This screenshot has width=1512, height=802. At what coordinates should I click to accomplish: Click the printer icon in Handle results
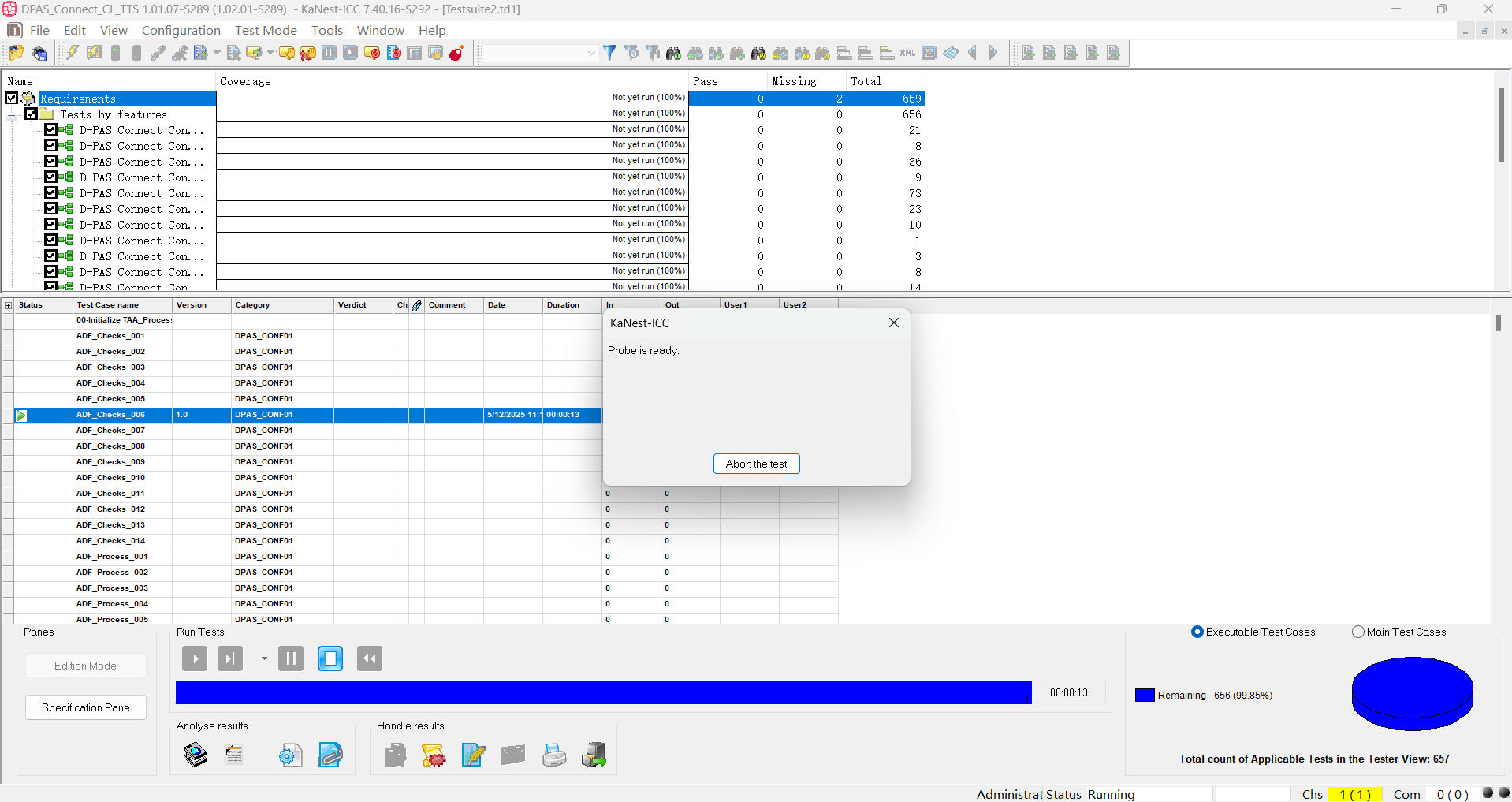pos(554,755)
